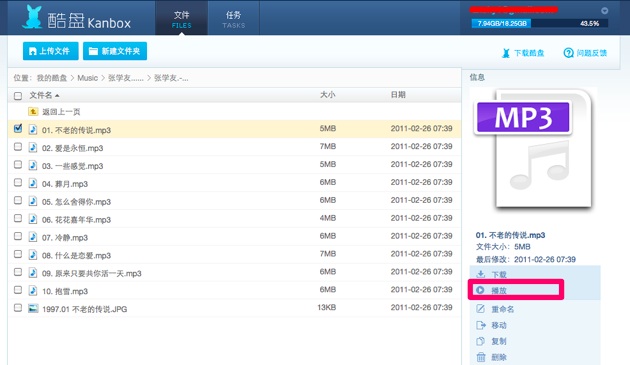The height and width of the screenshot is (365, 630).
Task: Click the music file icon for 06. 花花嘉年华.mp3
Action: pos(33,219)
